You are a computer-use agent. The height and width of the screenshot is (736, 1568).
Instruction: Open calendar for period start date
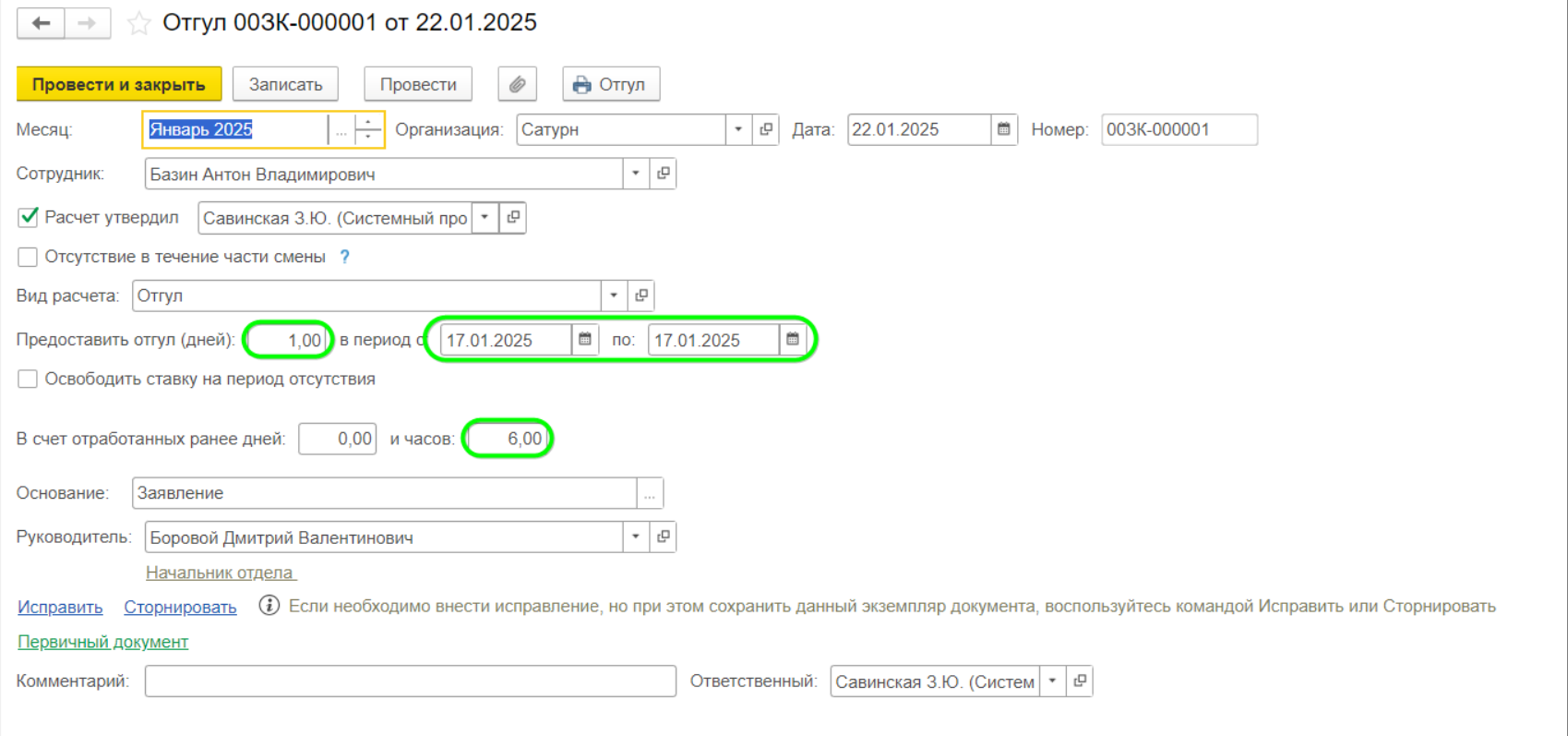[x=585, y=340]
